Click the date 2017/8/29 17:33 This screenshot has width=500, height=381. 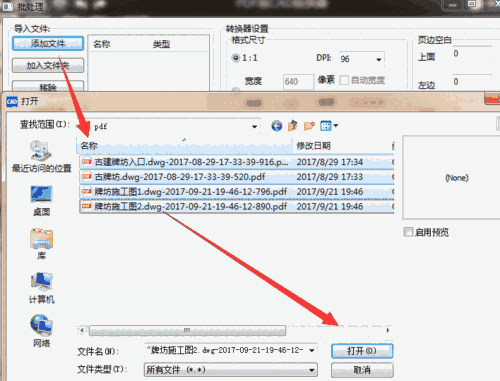[329, 177]
